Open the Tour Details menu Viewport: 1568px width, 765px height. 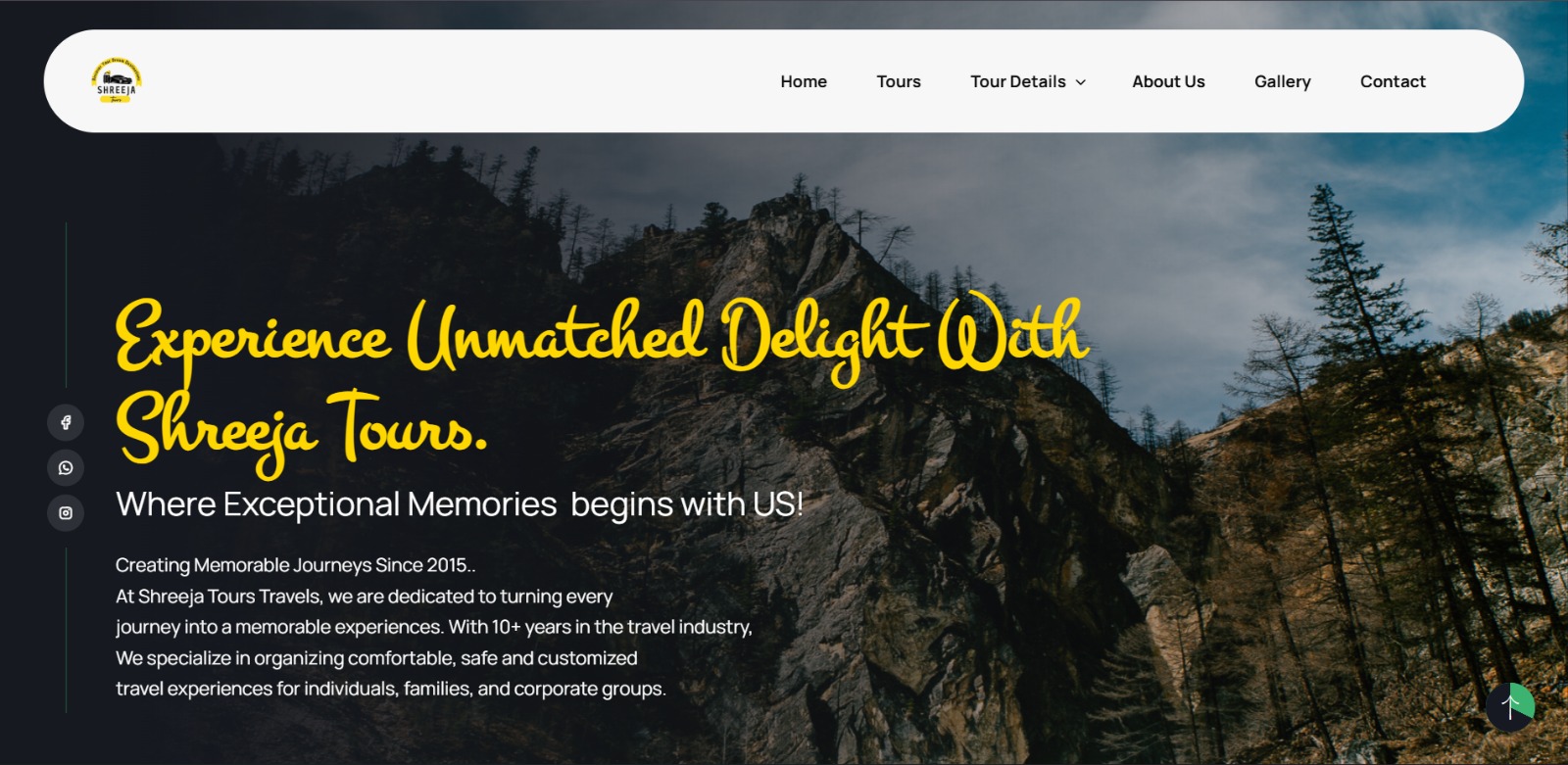[x=1028, y=81]
